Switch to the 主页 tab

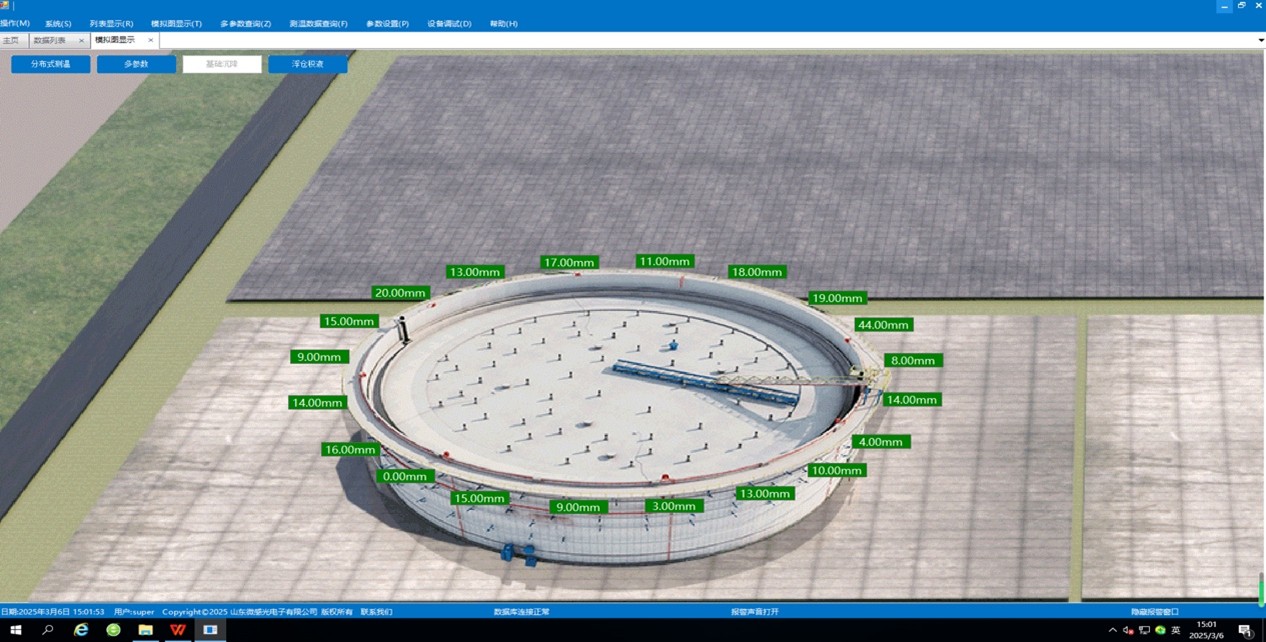tap(11, 41)
